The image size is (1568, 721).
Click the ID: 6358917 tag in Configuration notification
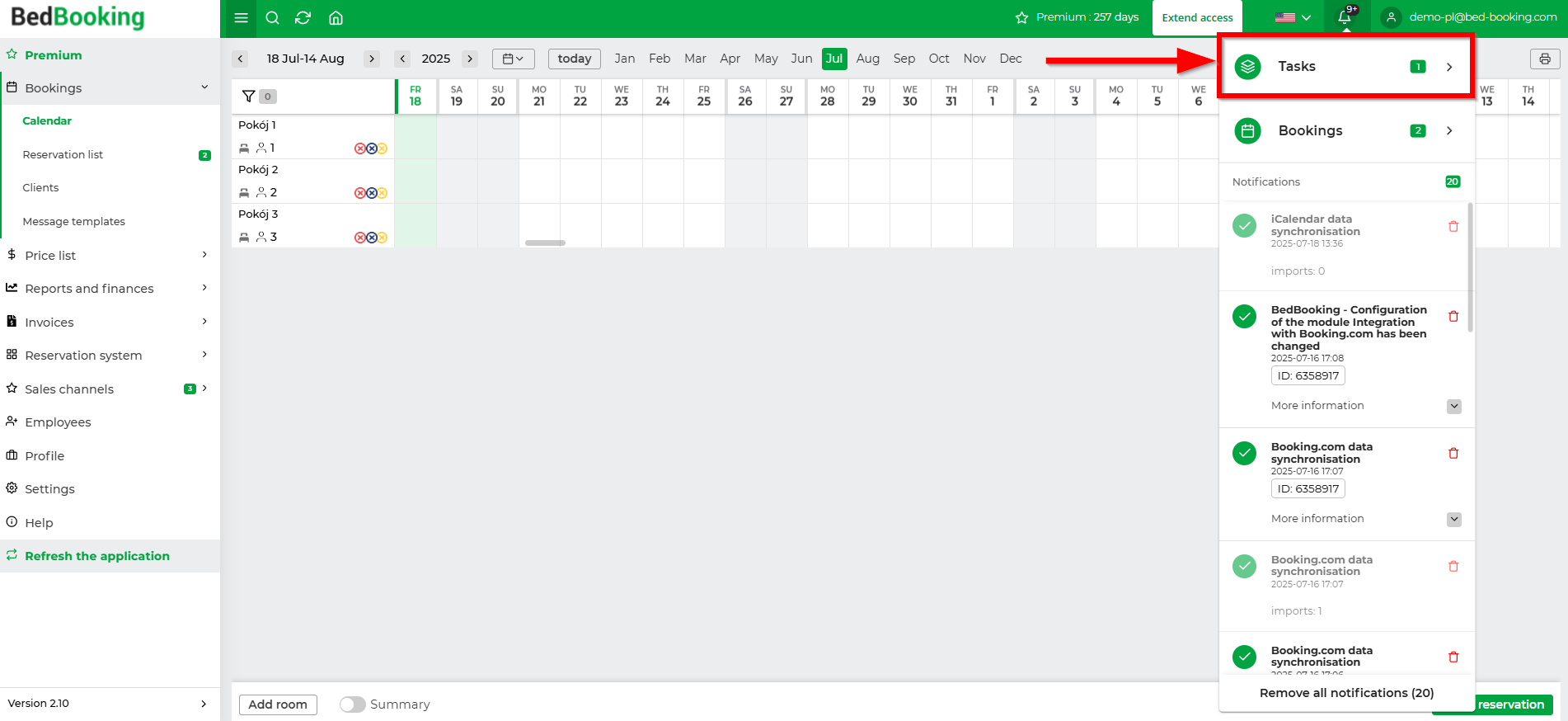pyautogui.click(x=1308, y=375)
